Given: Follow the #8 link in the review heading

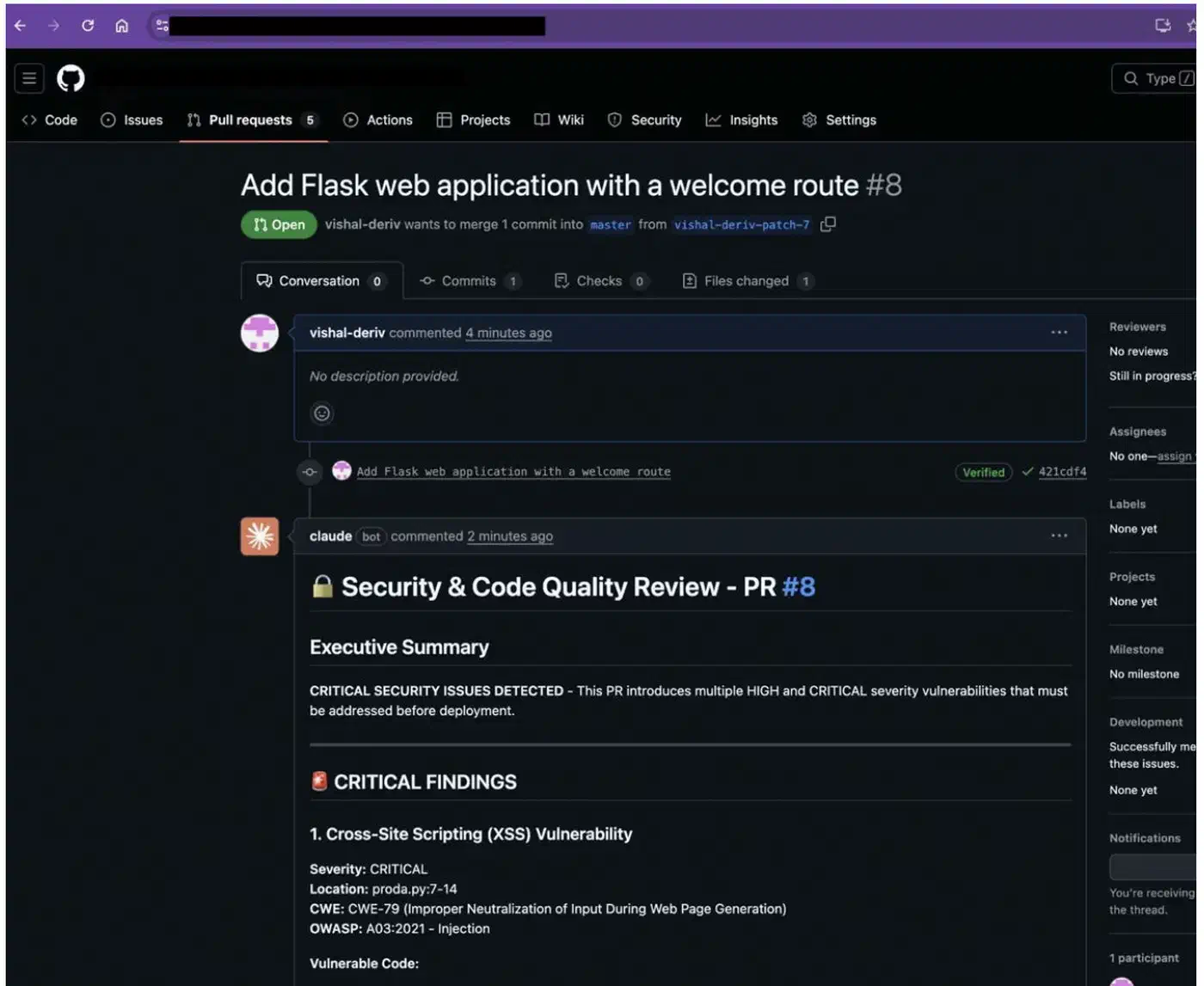Looking at the screenshot, I should (x=798, y=587).
